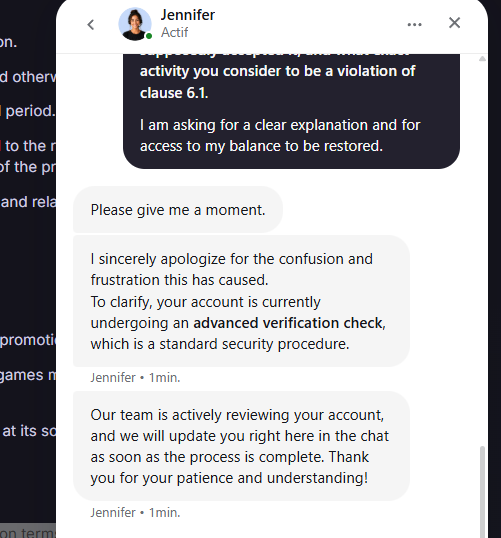Click the 'Our team is actively reviewing' message

[241, 446]
